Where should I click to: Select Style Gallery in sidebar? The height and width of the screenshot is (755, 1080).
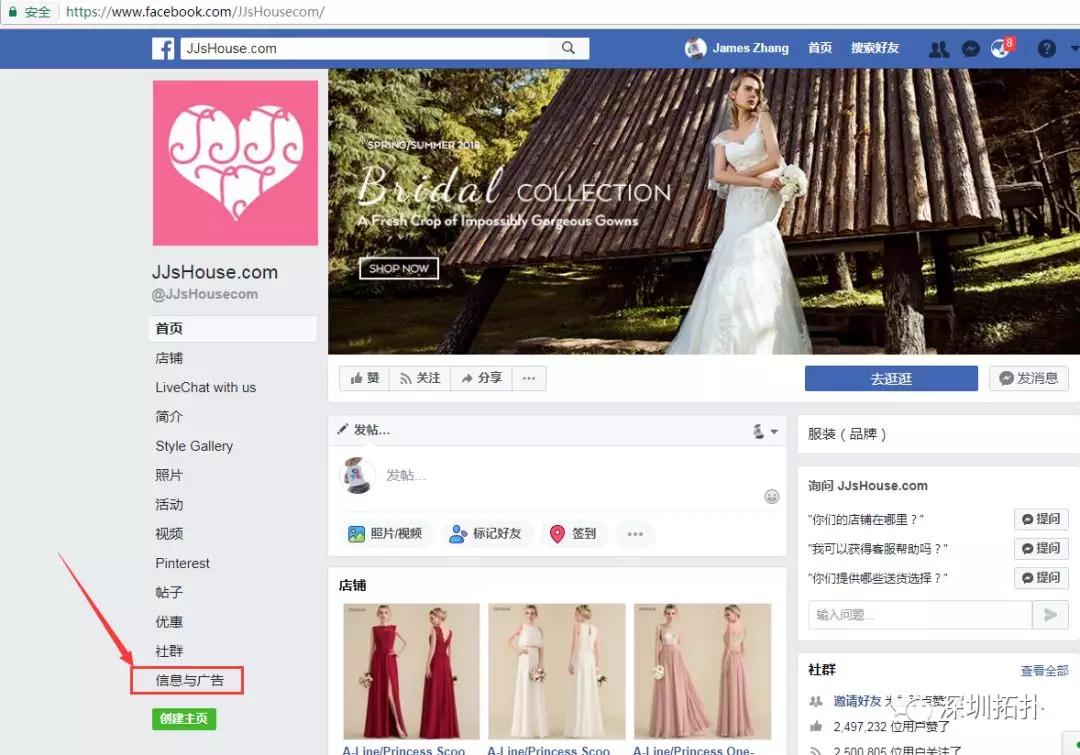[194, 446]
